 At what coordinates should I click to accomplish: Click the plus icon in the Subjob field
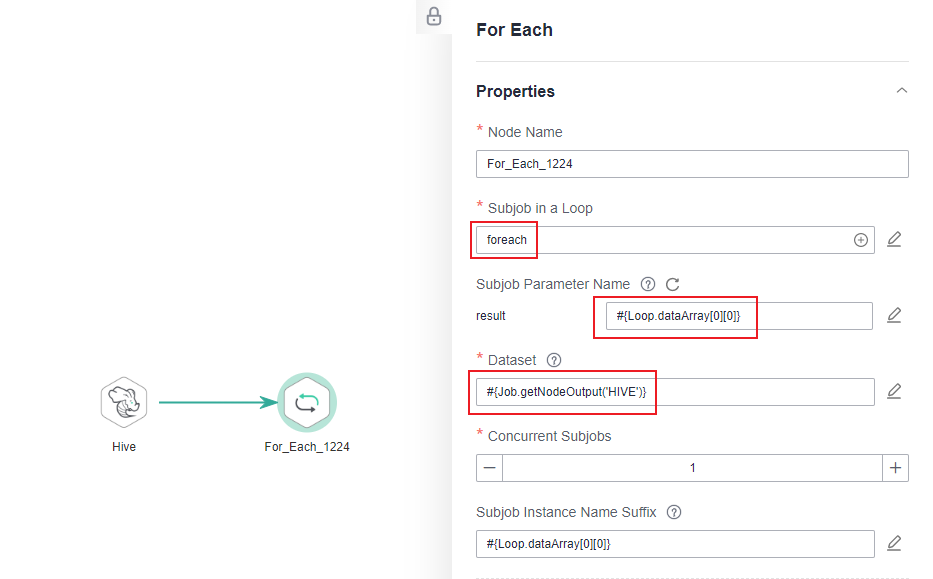click(x=860, y=240)
